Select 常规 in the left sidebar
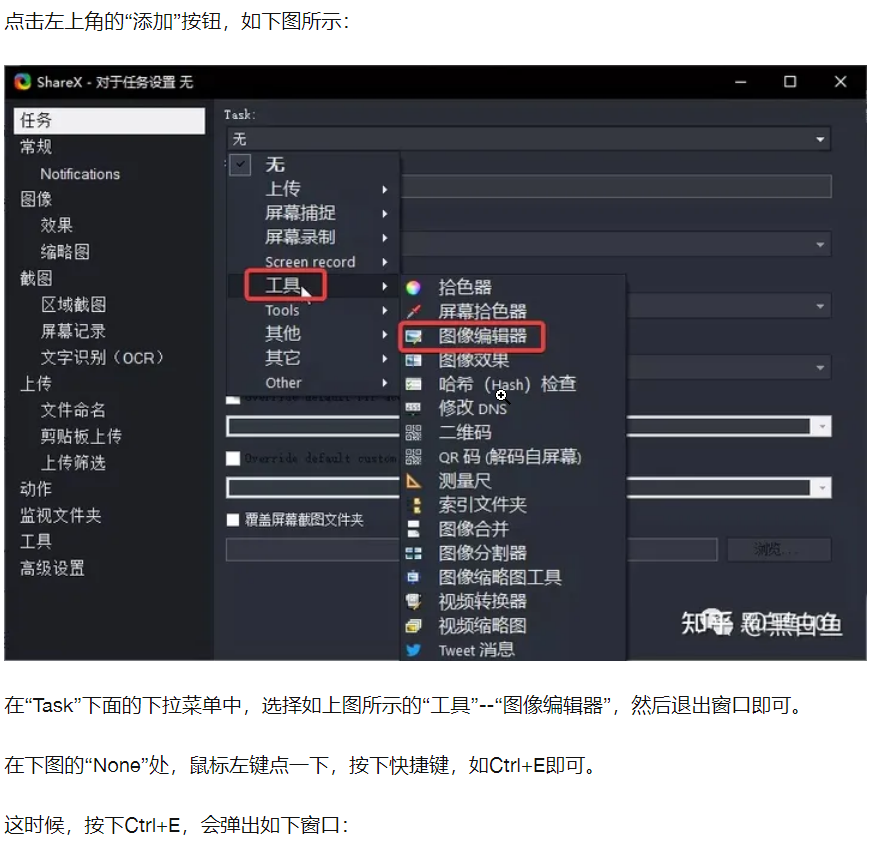 (x=36, y=147)
